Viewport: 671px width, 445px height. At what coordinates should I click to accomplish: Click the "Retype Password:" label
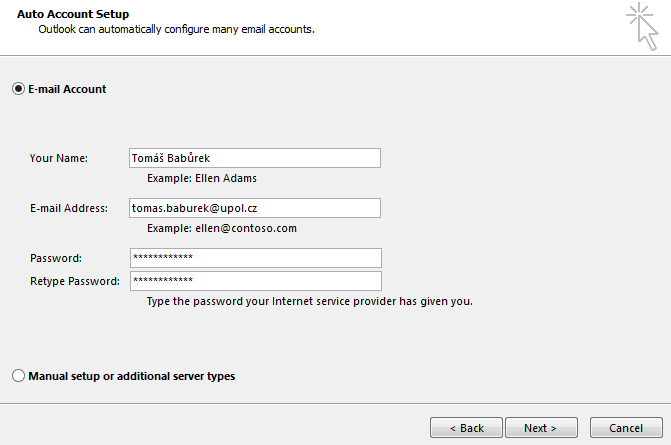tap(75, 281)
